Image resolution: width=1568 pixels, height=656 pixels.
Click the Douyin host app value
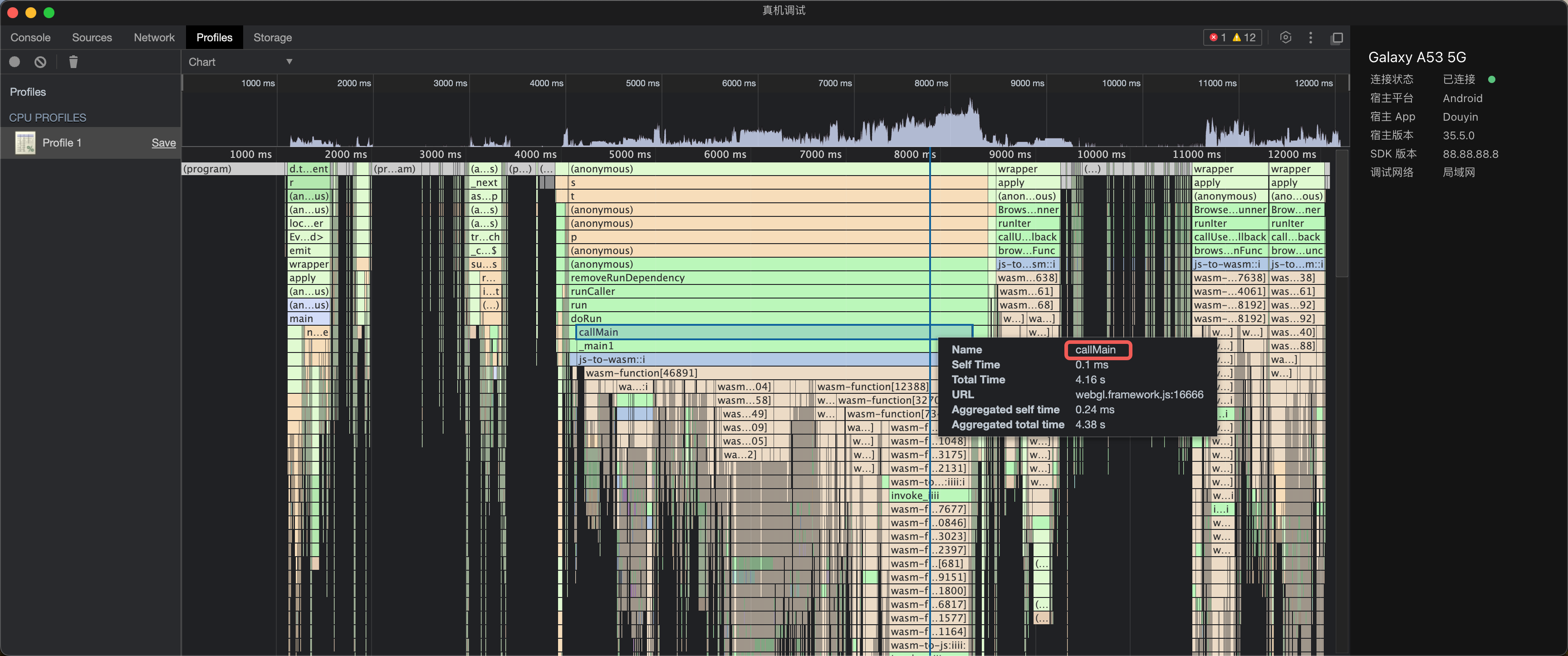[x=1460, y=117]
